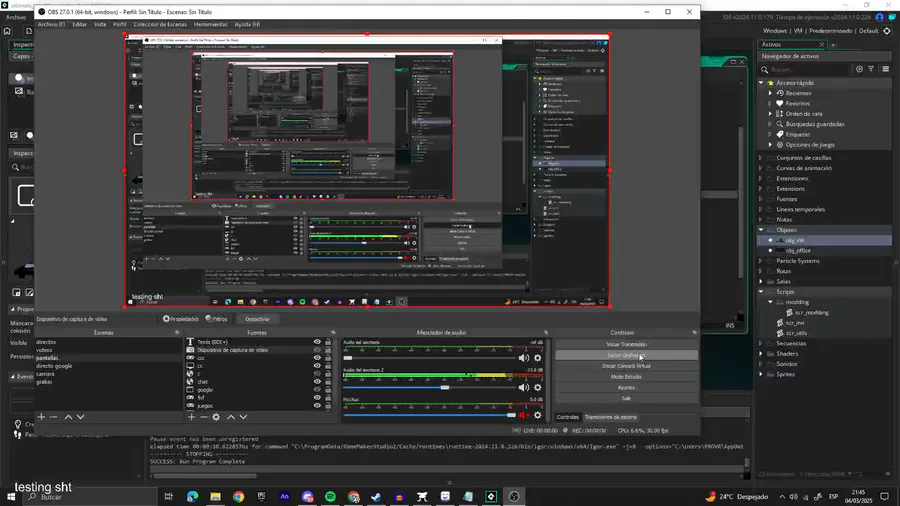Open Spotify from the Windows taskbar
The width and height of the screenshot is (900, 506).
[x=331, y=497]
